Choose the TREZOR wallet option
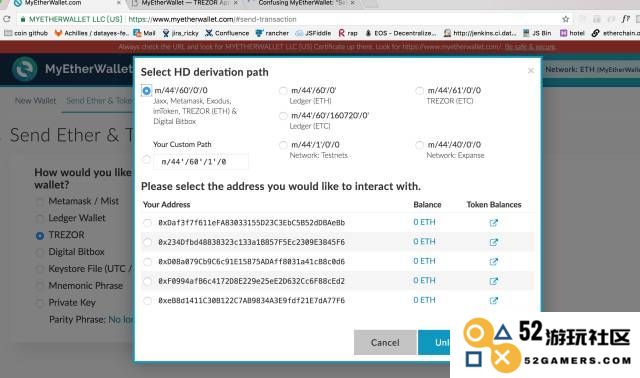 coord(40,236)
